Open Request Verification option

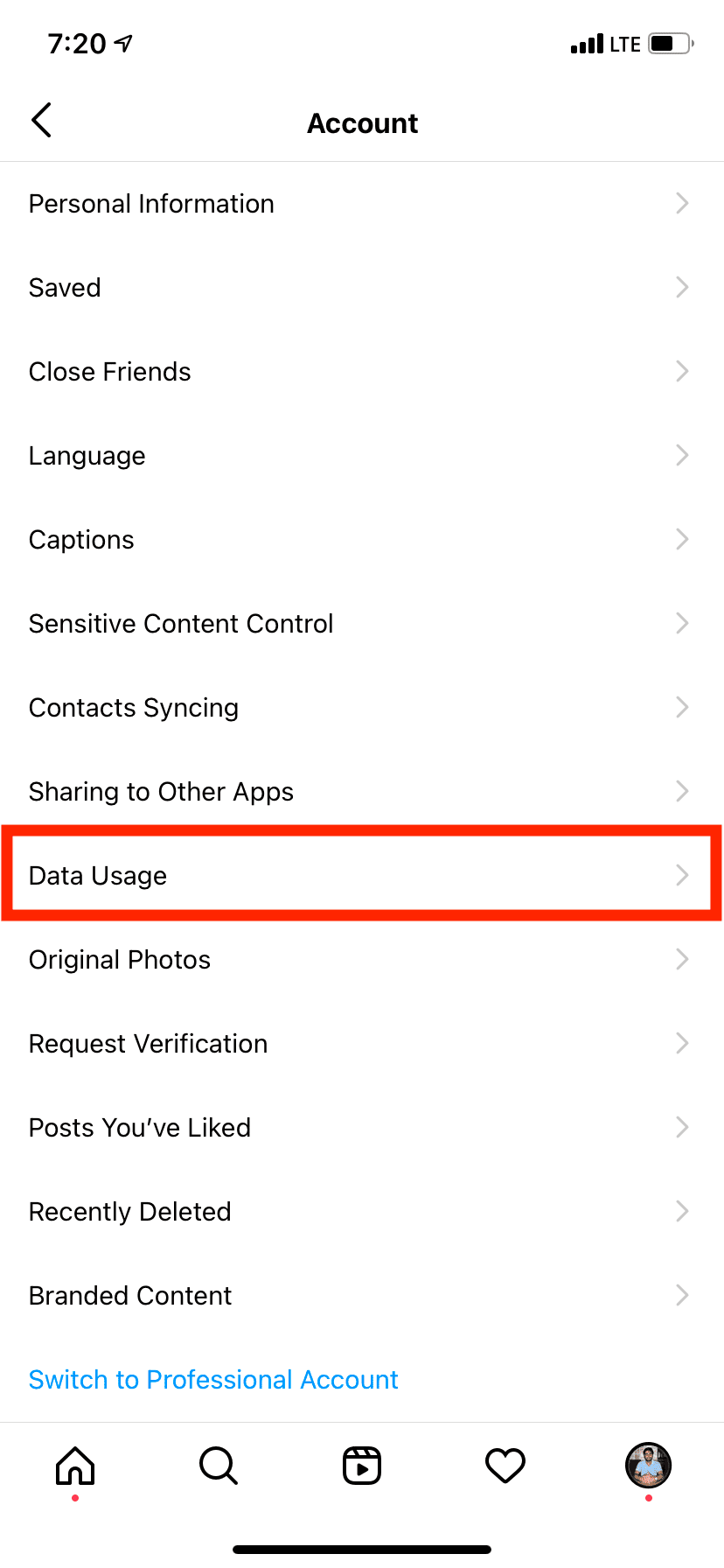(x=149, y=1044)
